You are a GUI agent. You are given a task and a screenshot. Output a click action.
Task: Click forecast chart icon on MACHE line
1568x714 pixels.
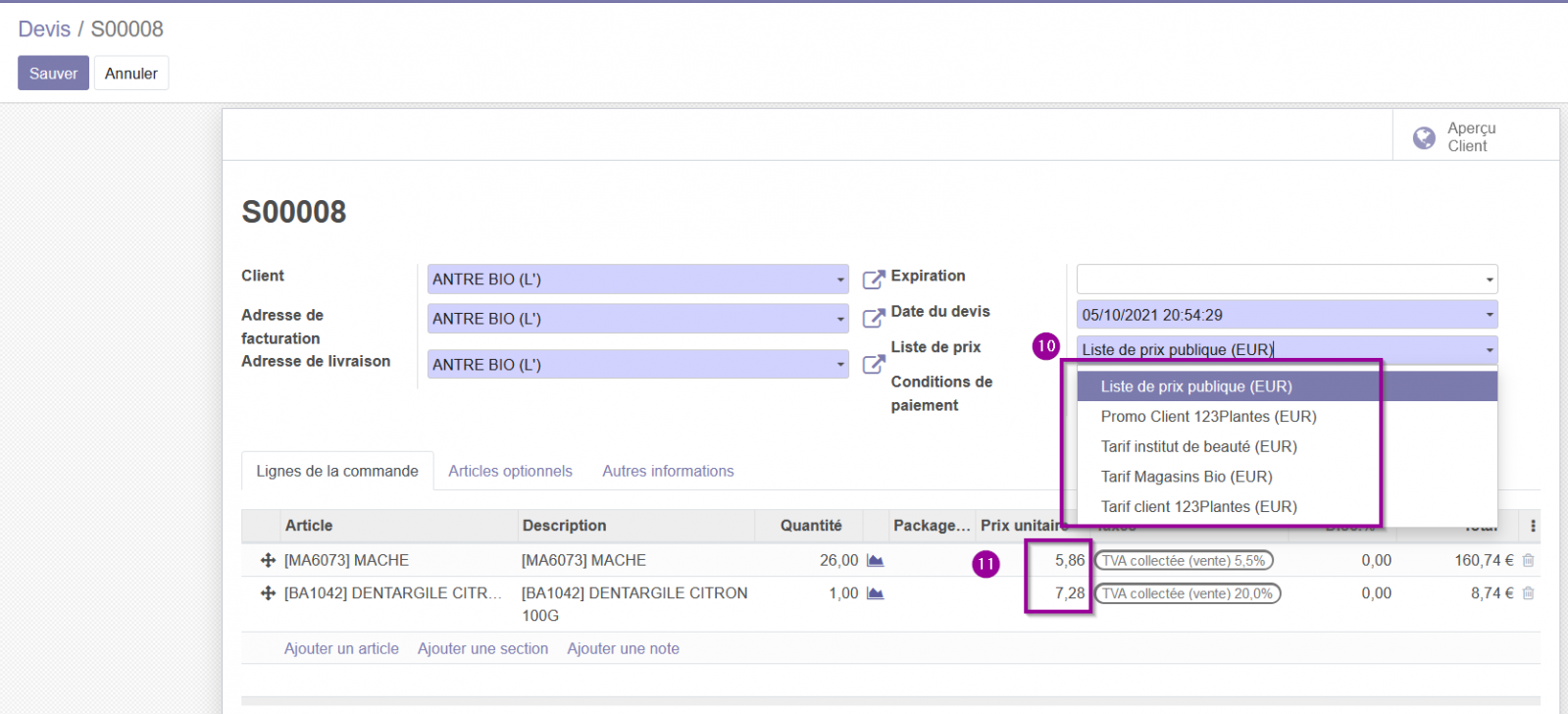click(876, 561)
